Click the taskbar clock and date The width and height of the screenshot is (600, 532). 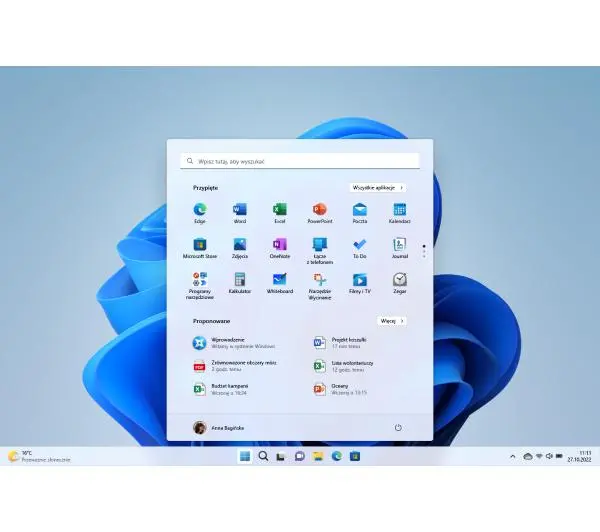coord(579,456)
